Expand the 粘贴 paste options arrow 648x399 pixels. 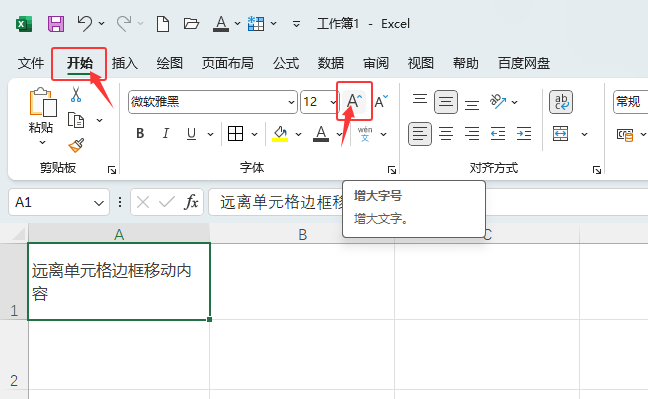click(x=42, y=143)
